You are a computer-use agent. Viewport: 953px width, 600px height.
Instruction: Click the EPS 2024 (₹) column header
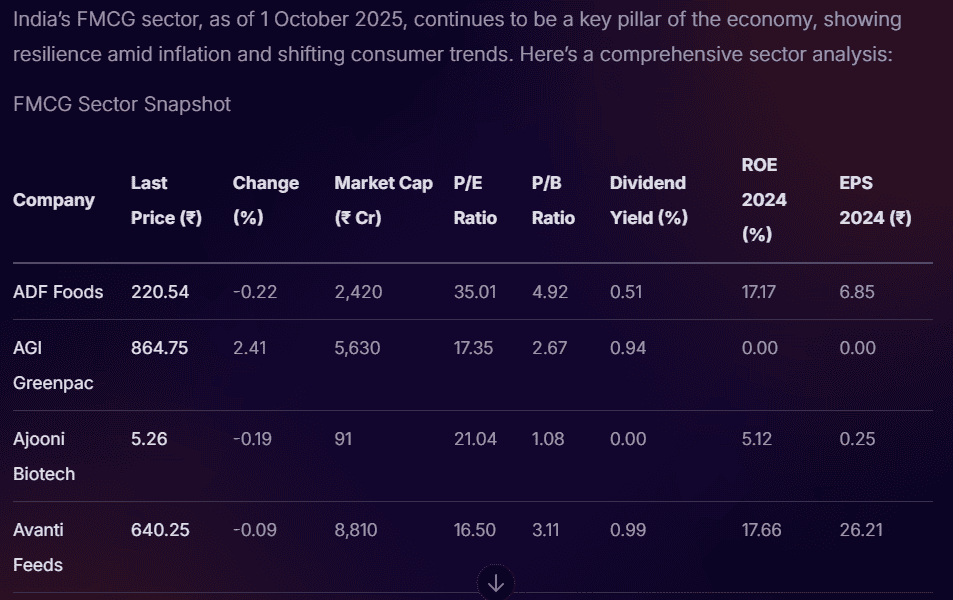click(x=875, y=200)
